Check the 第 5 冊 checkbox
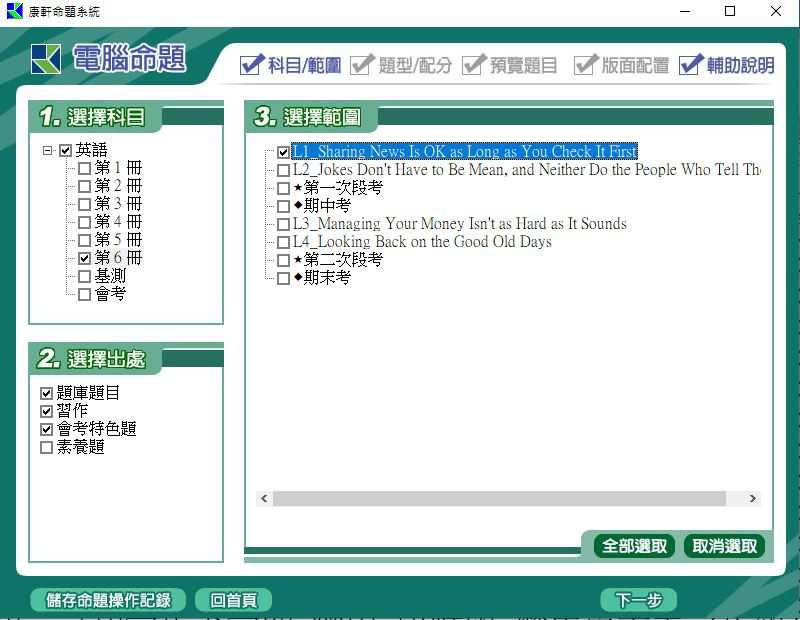 [x=85, y=240]
